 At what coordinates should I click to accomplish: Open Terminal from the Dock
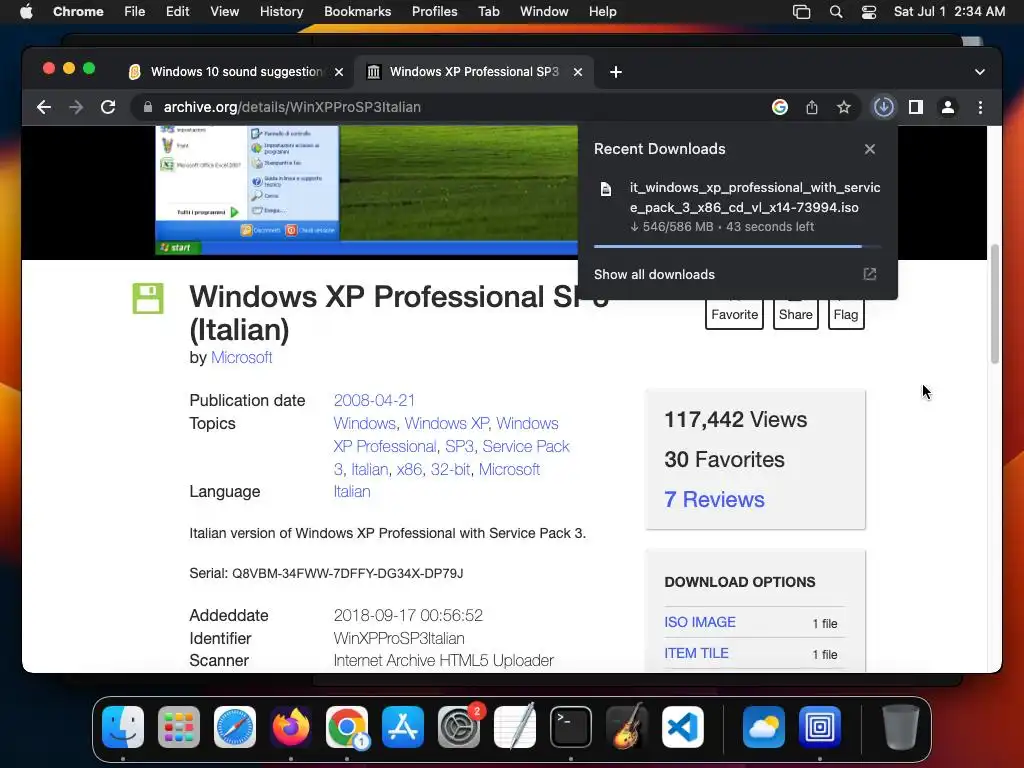click(x=571, y=727)
